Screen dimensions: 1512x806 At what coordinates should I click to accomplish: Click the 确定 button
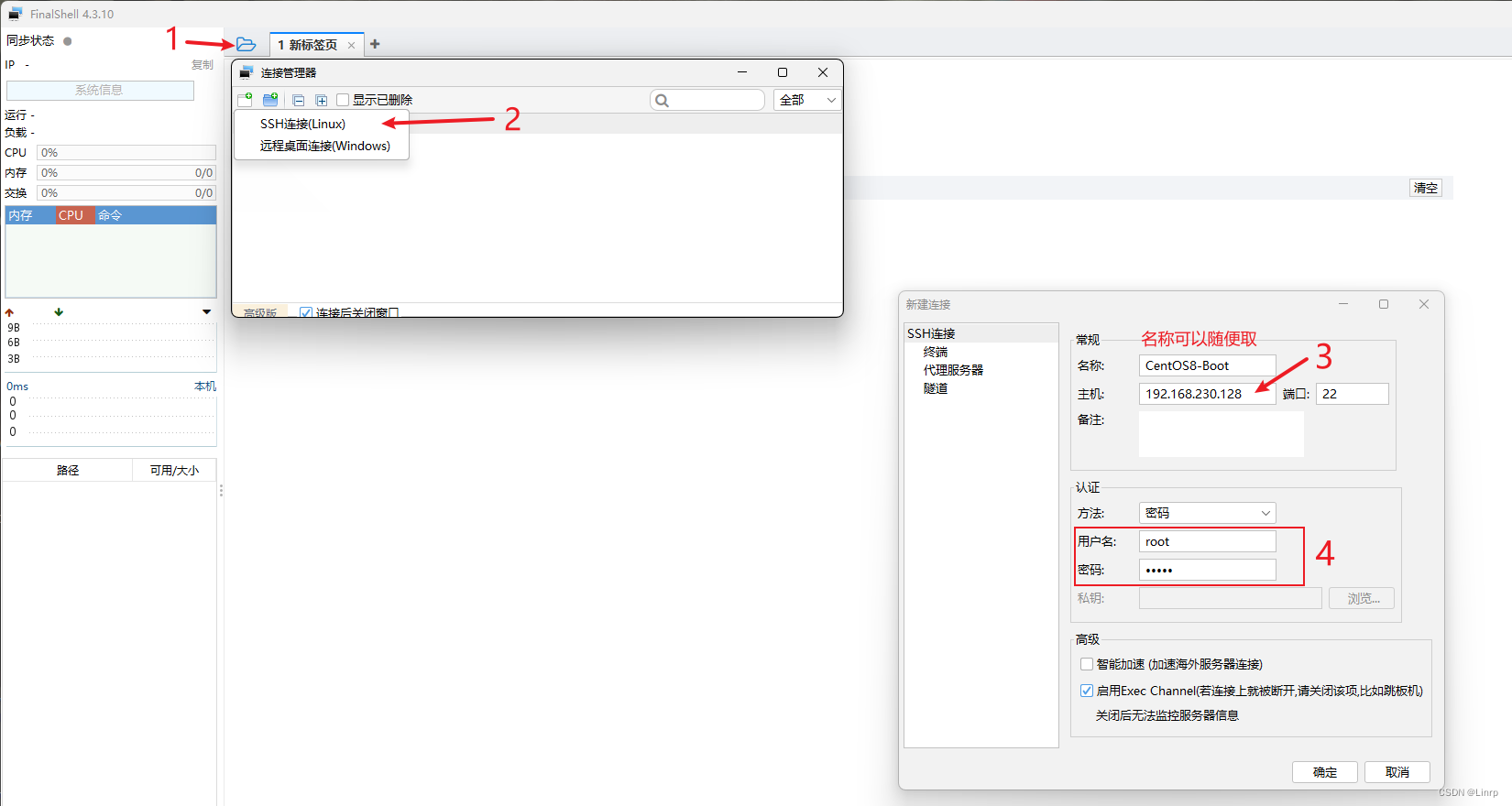(x=1325, y=772)
